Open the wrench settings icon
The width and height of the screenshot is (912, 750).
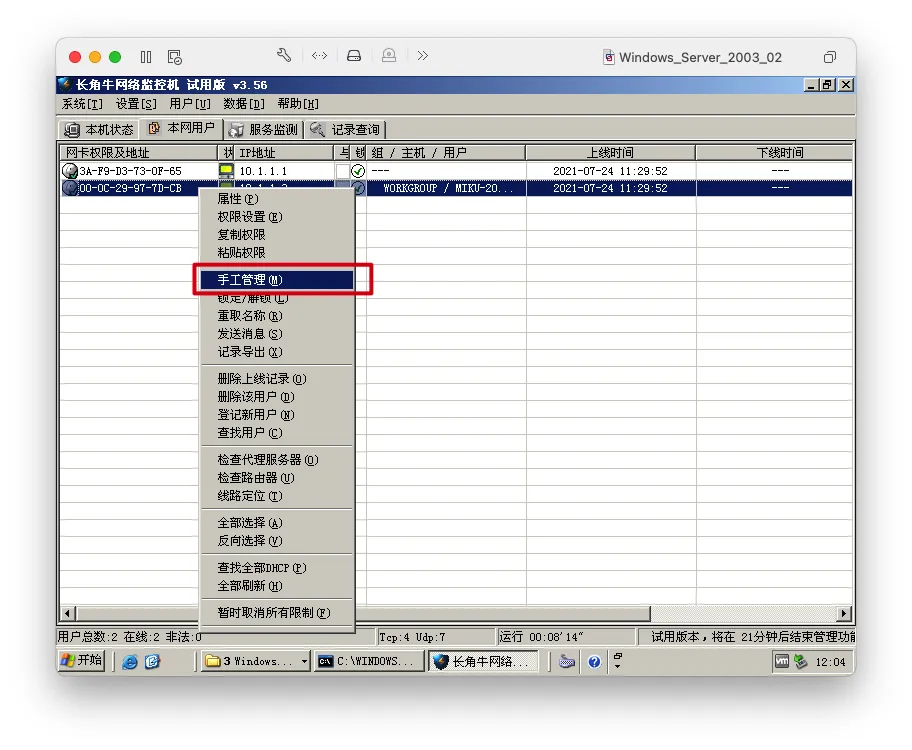(284, 55)
